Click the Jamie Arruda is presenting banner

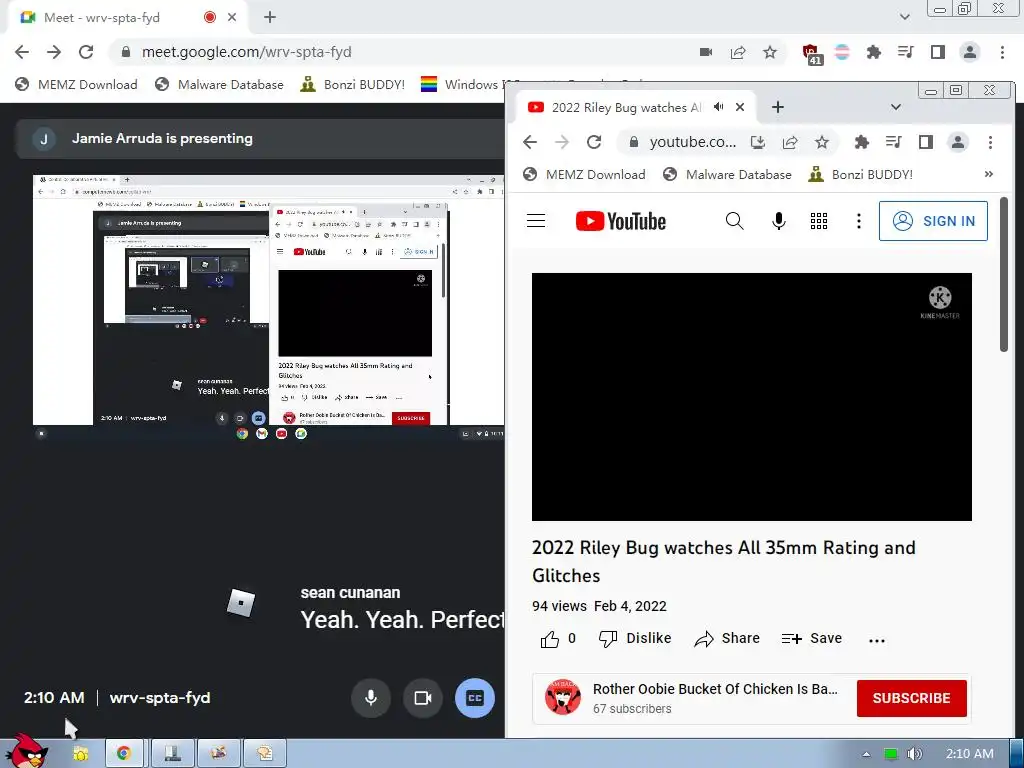pyautogui.click(x=260, y=138)
